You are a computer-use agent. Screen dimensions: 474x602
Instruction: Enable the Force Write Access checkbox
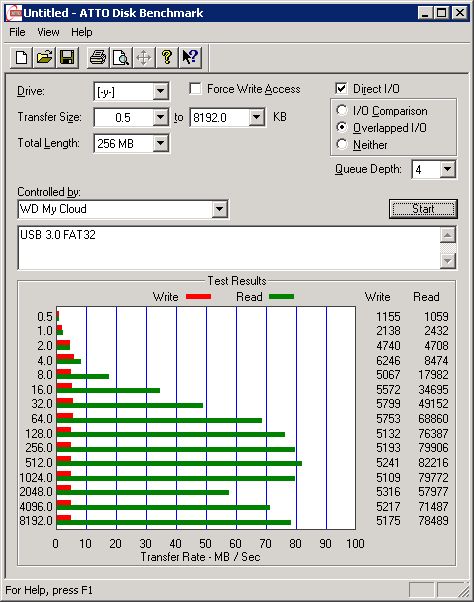195,89
